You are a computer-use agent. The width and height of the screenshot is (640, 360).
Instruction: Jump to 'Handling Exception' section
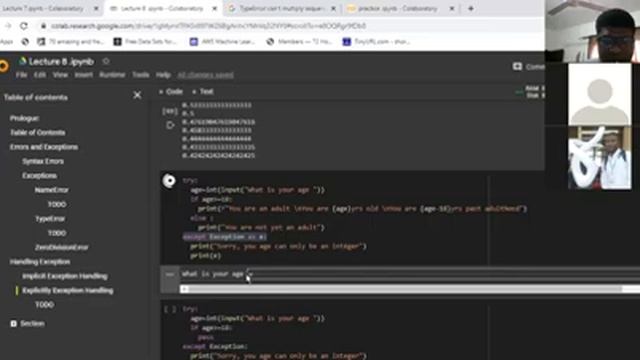[x=40, y=262]
